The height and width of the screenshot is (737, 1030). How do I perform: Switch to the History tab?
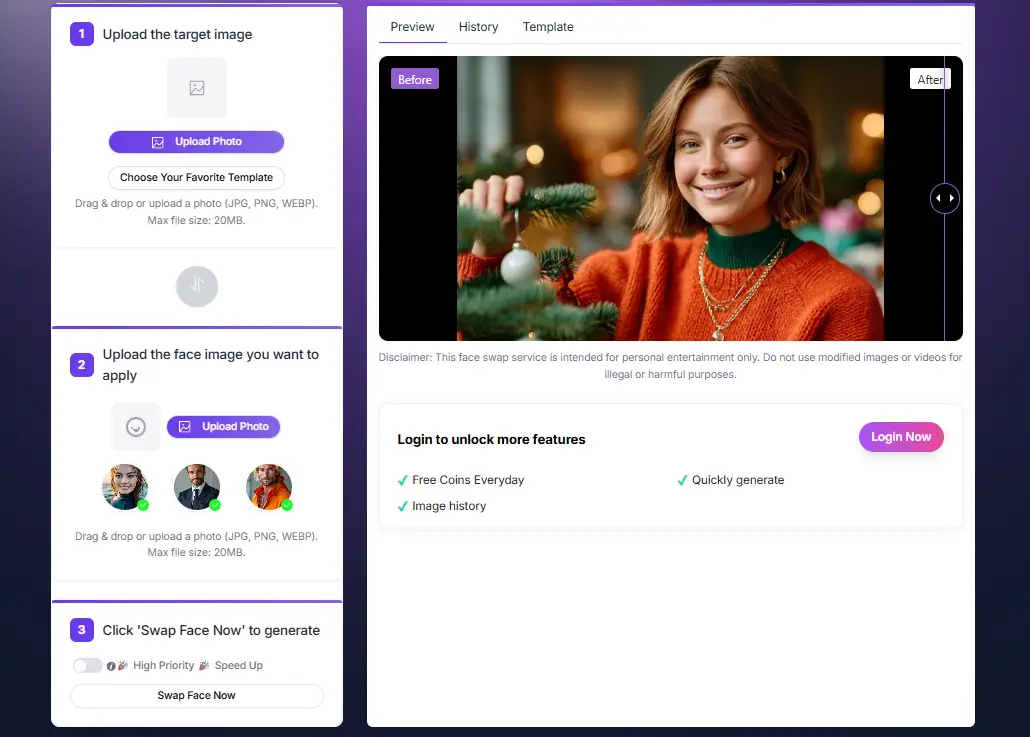(478, 27)
